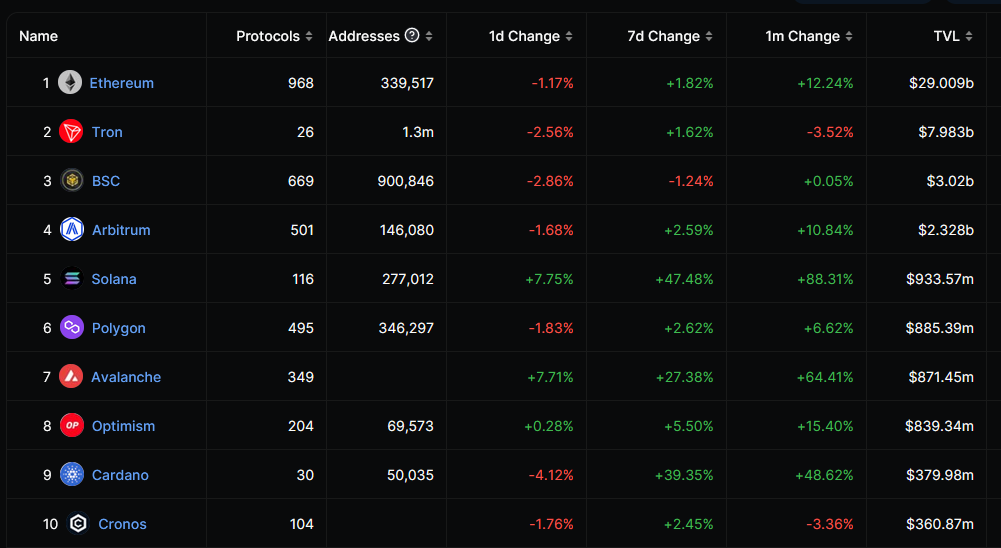Click Tron's -2.56% 1d change

(550, 132)
